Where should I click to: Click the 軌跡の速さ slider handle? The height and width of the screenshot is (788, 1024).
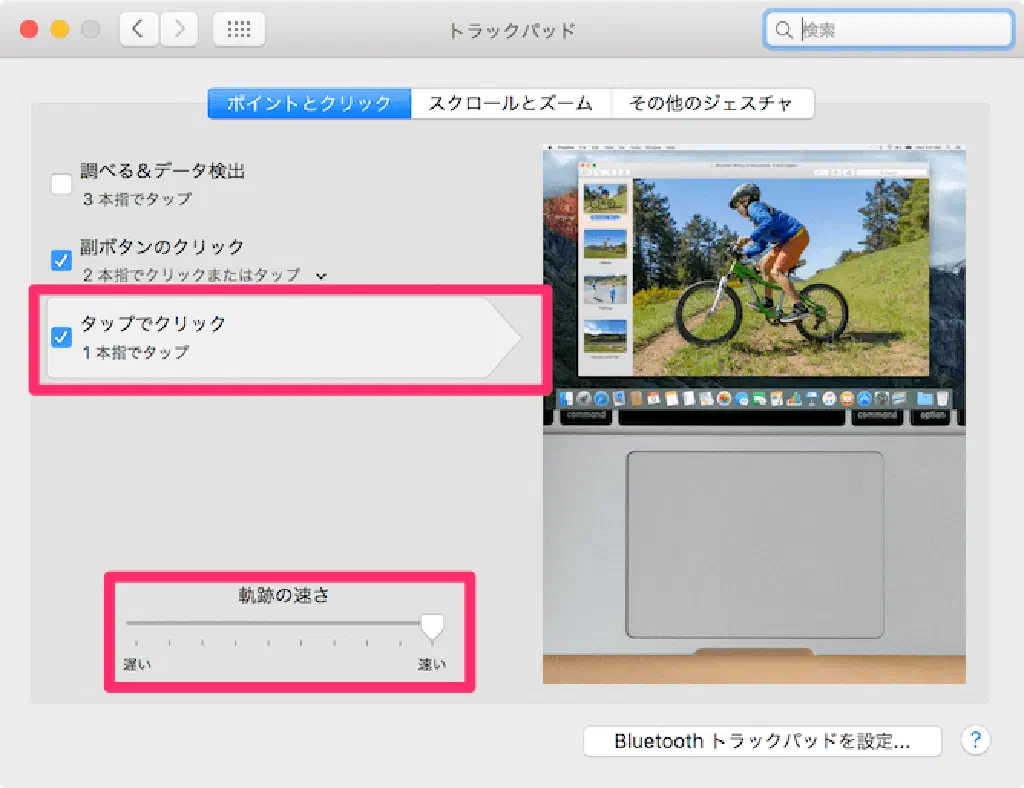(x=432, y=626)
